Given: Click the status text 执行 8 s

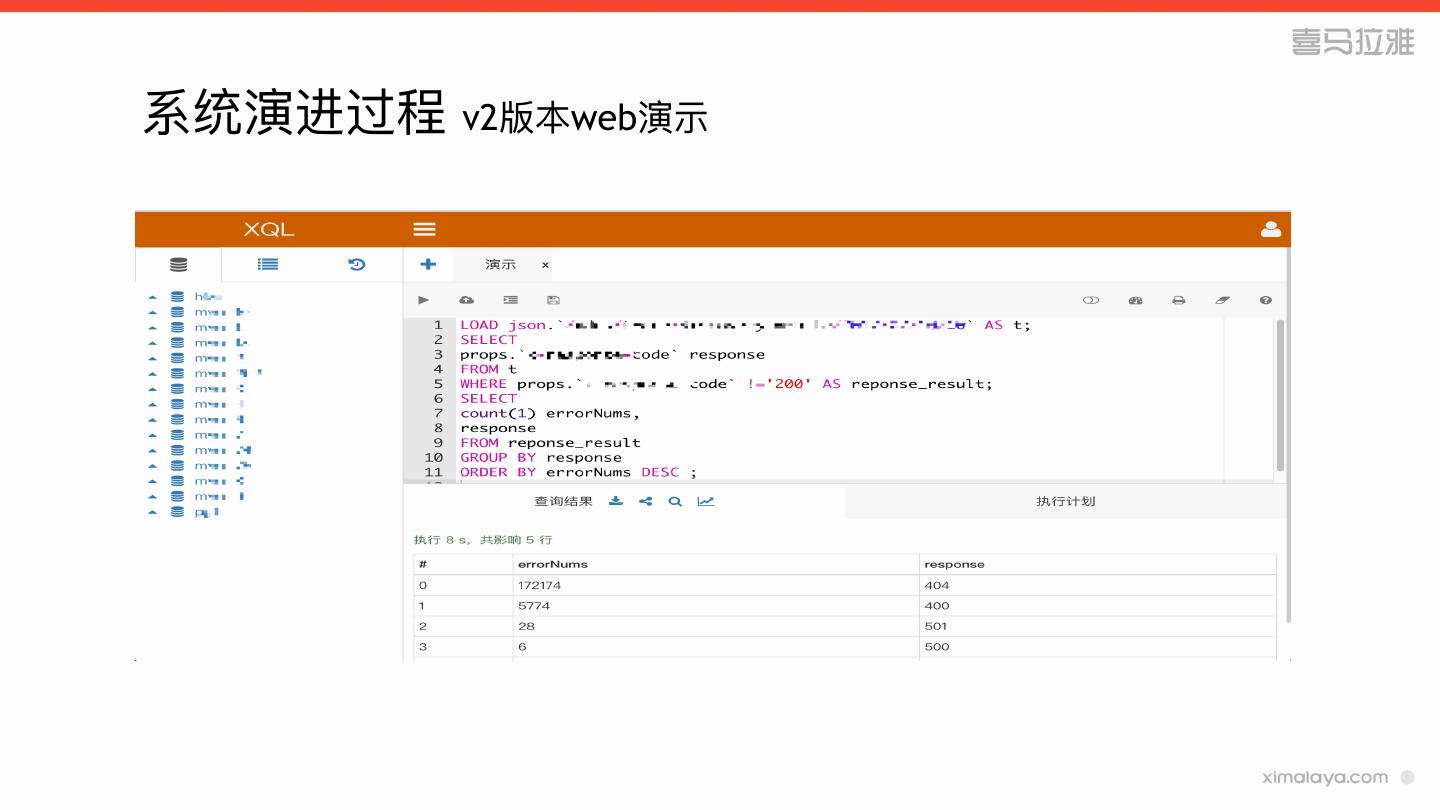Looking at the screenshot, I should tap(441, 540).
